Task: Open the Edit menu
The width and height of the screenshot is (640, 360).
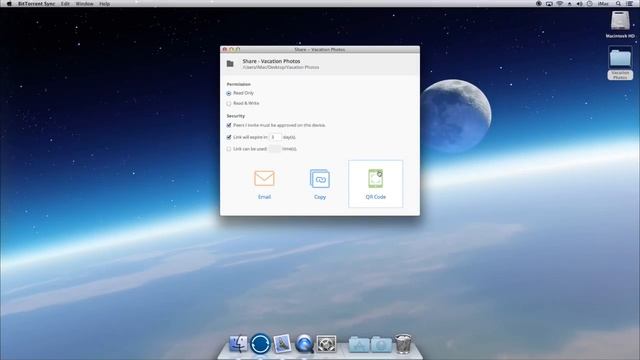Action: click(x=65, y=4)
